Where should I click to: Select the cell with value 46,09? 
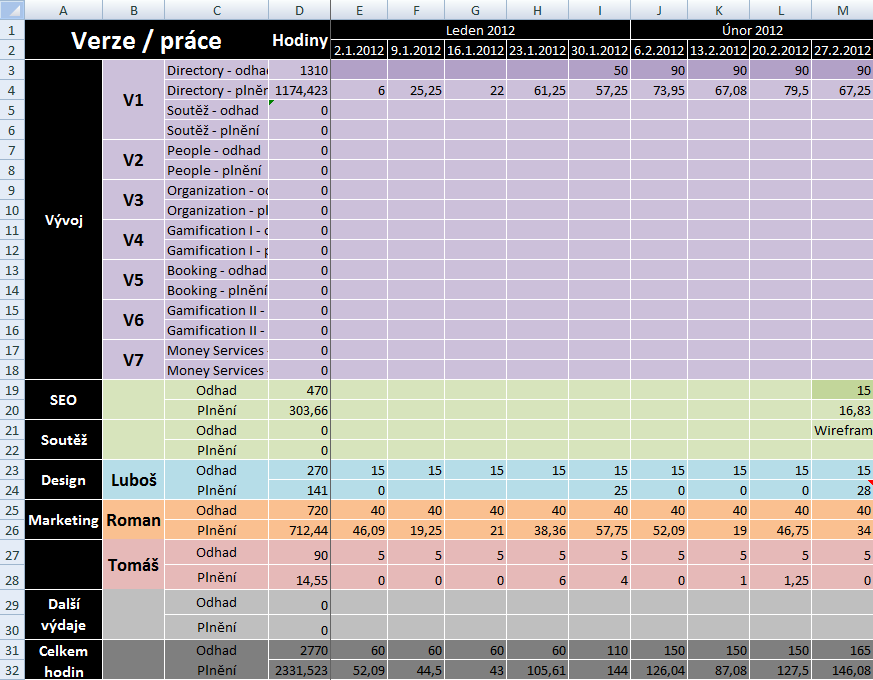pyautogui.click(x=359, y=530)
